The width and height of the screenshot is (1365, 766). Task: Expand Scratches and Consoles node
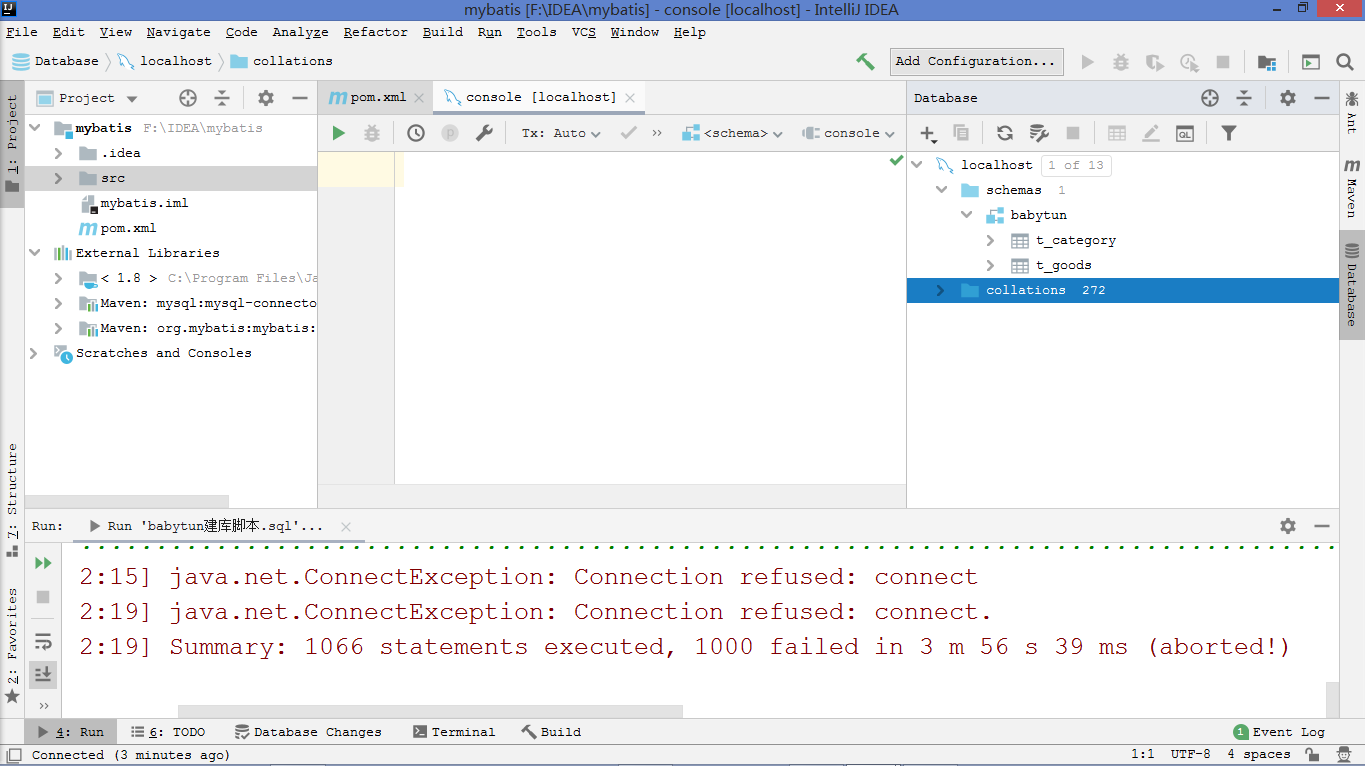[x=34, y=353]
